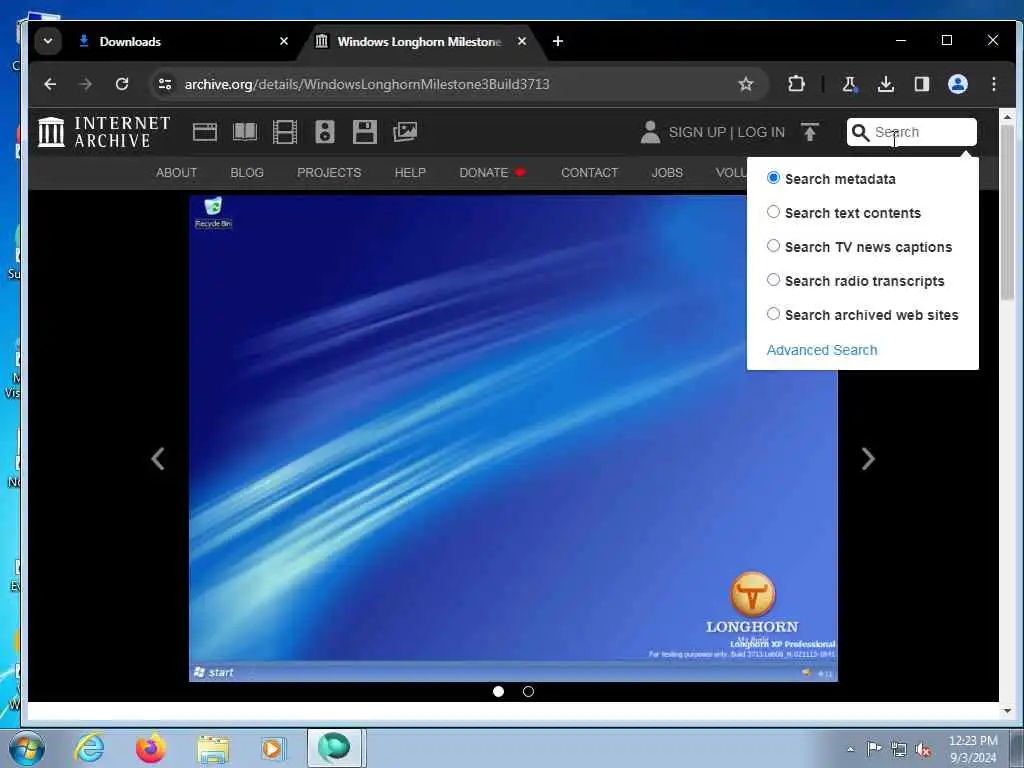
Task: Click the Upload arrow icon
Action: [x=810, y=132]
